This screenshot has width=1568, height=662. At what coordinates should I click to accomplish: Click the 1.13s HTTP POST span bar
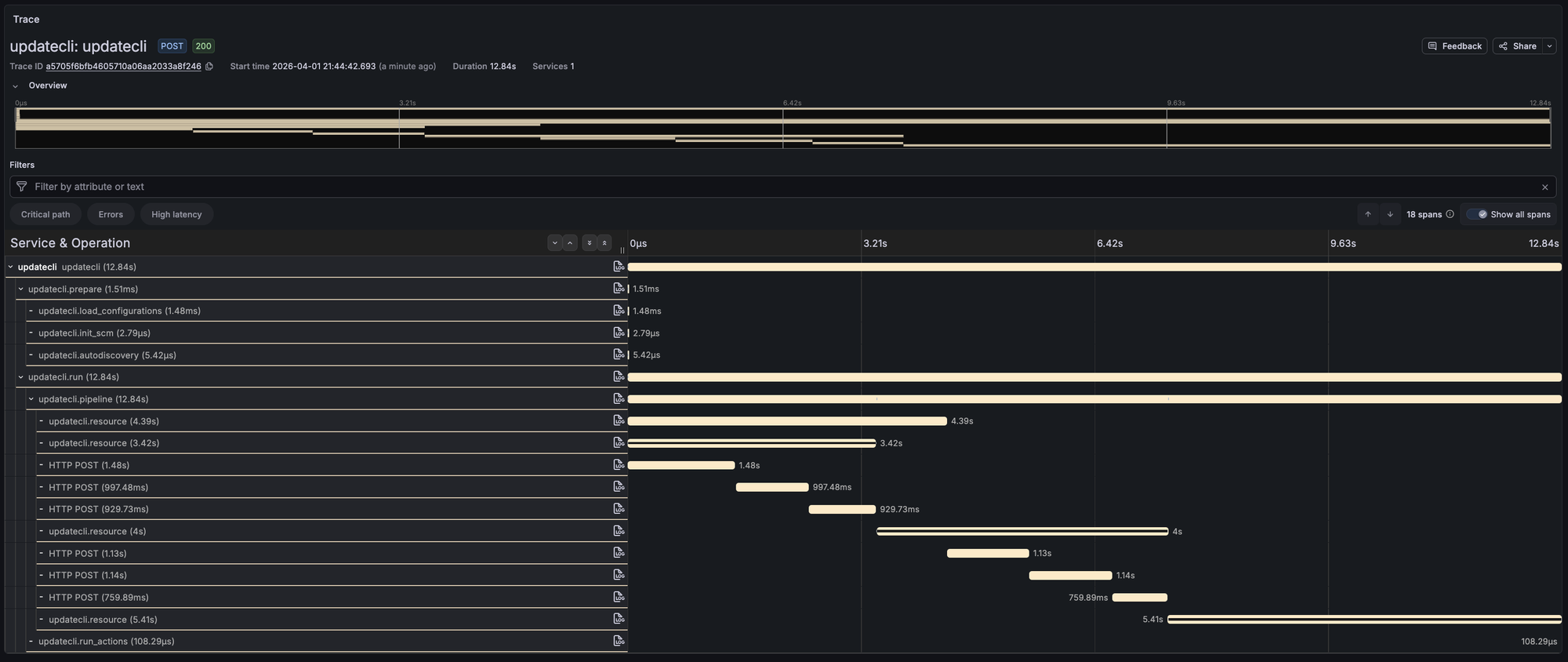tap(988, 553)
